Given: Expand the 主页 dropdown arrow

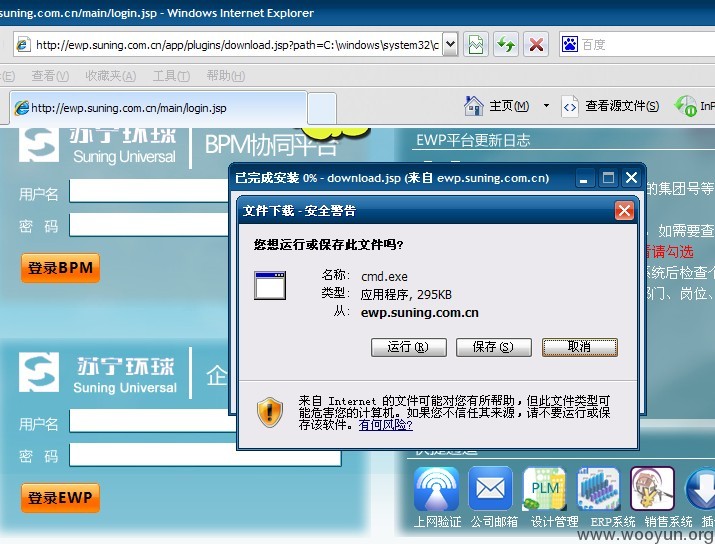Looking at the screenshot, I should click(x=546, y=106).
